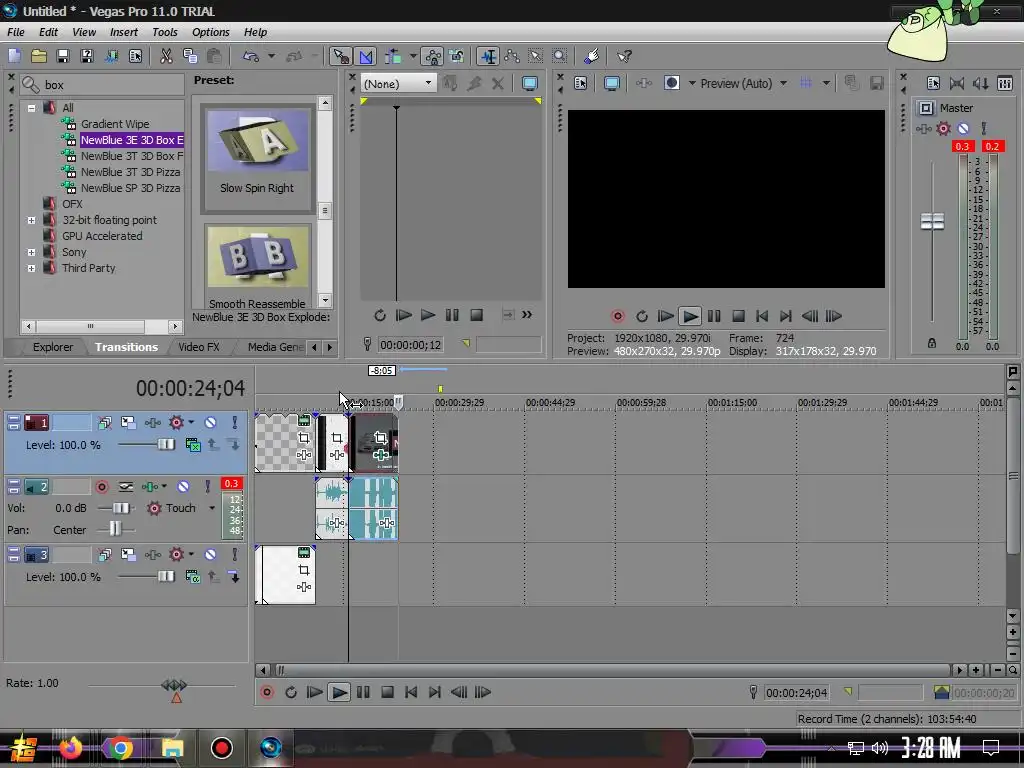Click Stop in the video preview window

[738, 316]
